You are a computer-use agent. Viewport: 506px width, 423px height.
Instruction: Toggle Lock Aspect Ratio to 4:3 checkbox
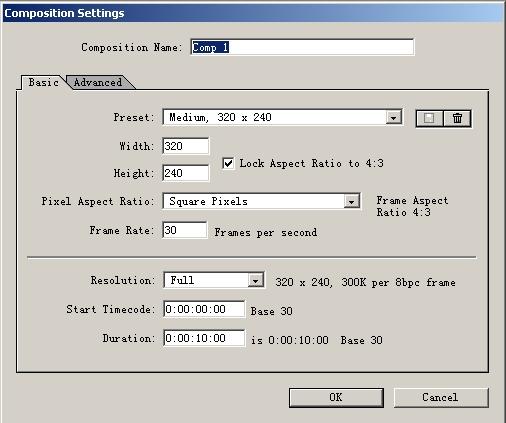tap(228, 163)
